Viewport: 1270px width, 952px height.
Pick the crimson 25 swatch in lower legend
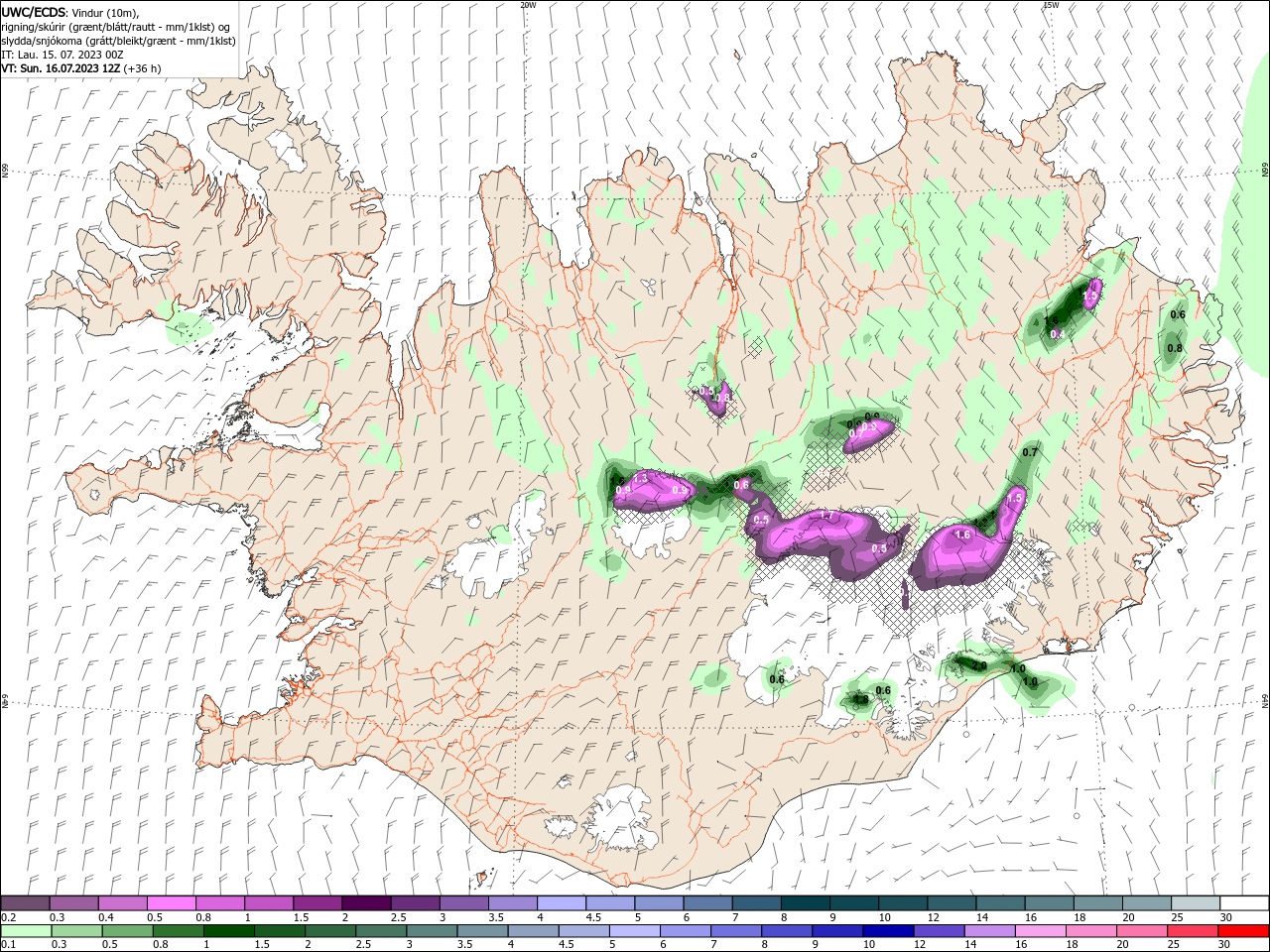point(1193,931)
